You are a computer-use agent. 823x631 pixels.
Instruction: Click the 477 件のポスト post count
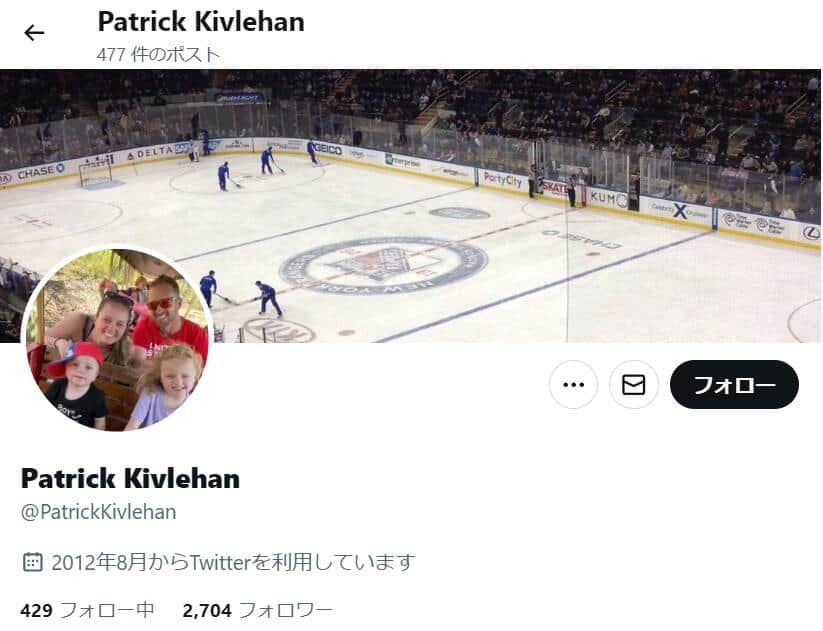tap(159, 54)
